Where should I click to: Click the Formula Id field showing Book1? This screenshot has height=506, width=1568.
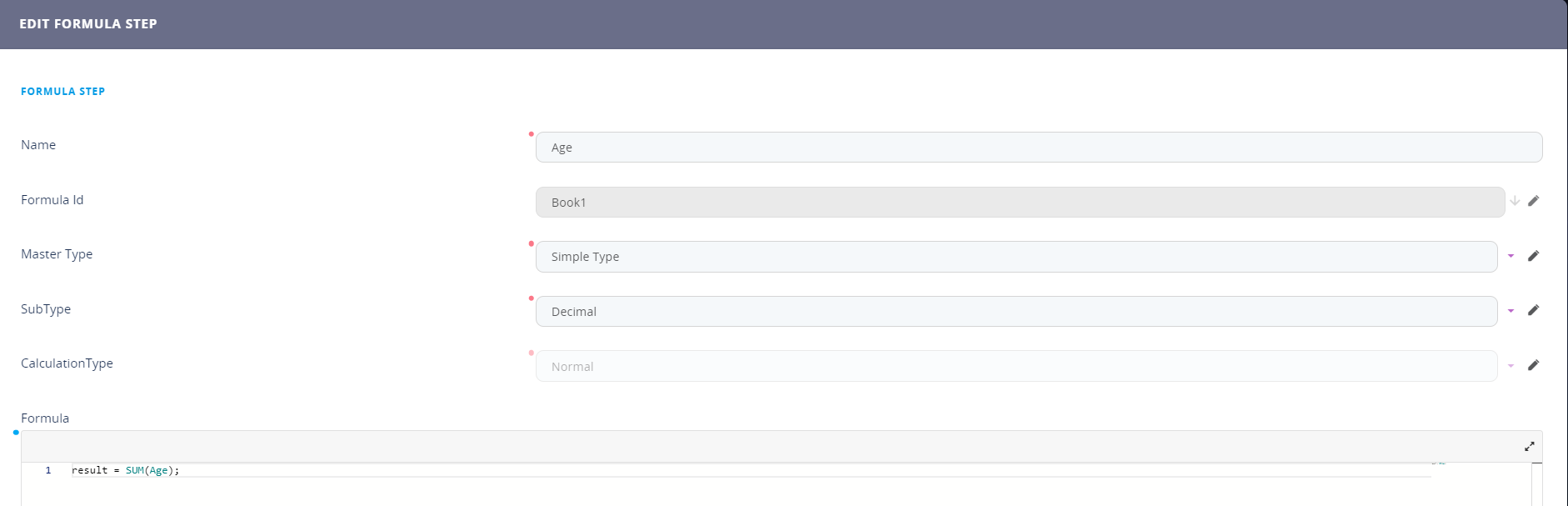coord(1019,203)
